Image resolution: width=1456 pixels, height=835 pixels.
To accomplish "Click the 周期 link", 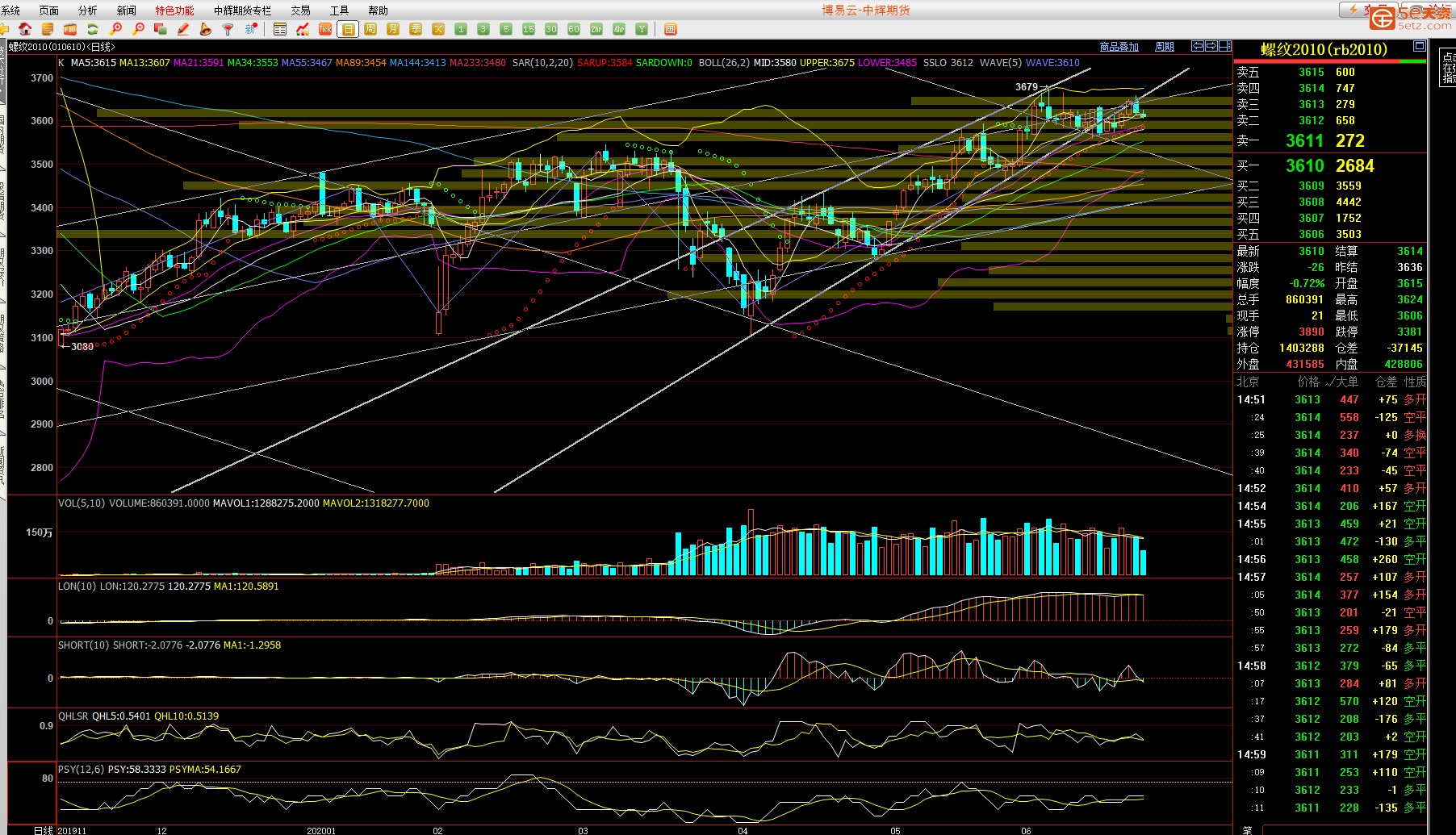I will click(x=1165, y=47).
